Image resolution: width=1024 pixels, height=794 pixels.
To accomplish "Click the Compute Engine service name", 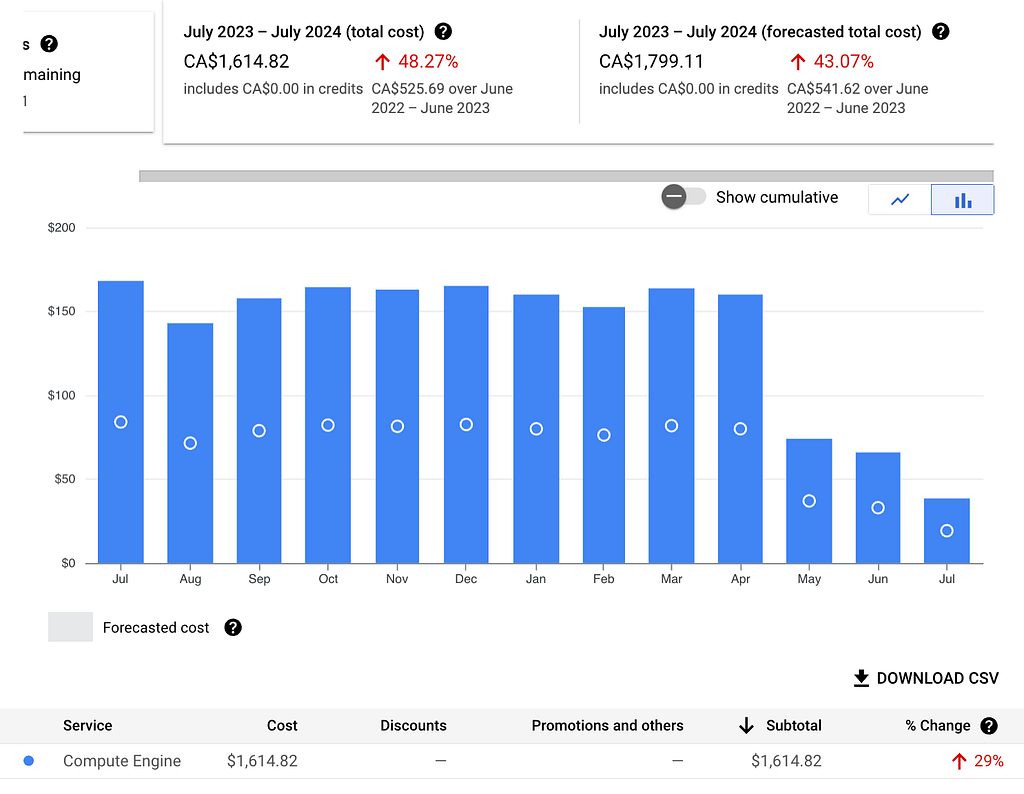I will [x=121, y=761].
